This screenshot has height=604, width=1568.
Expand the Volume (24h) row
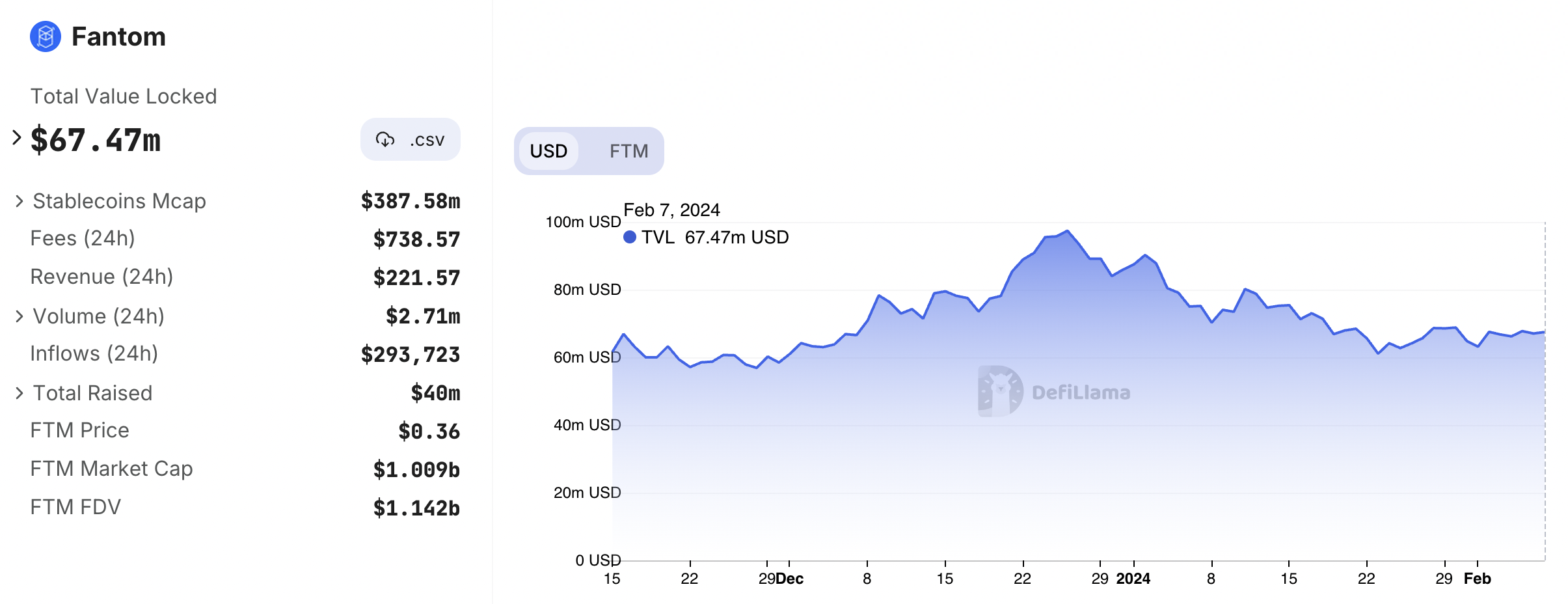pyautogui.click(x=20, y=317)
